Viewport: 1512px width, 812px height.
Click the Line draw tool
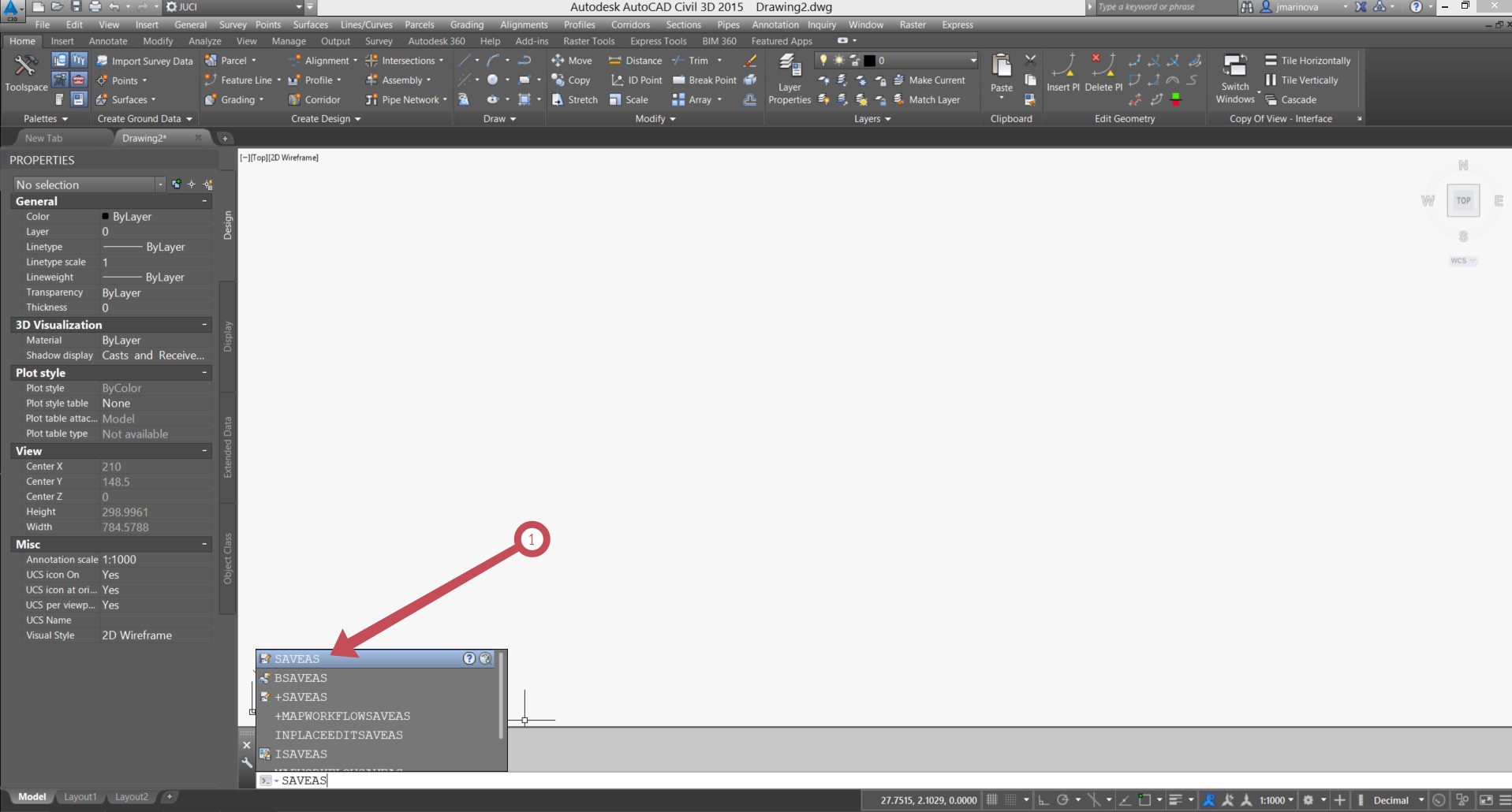coord(465,60)
